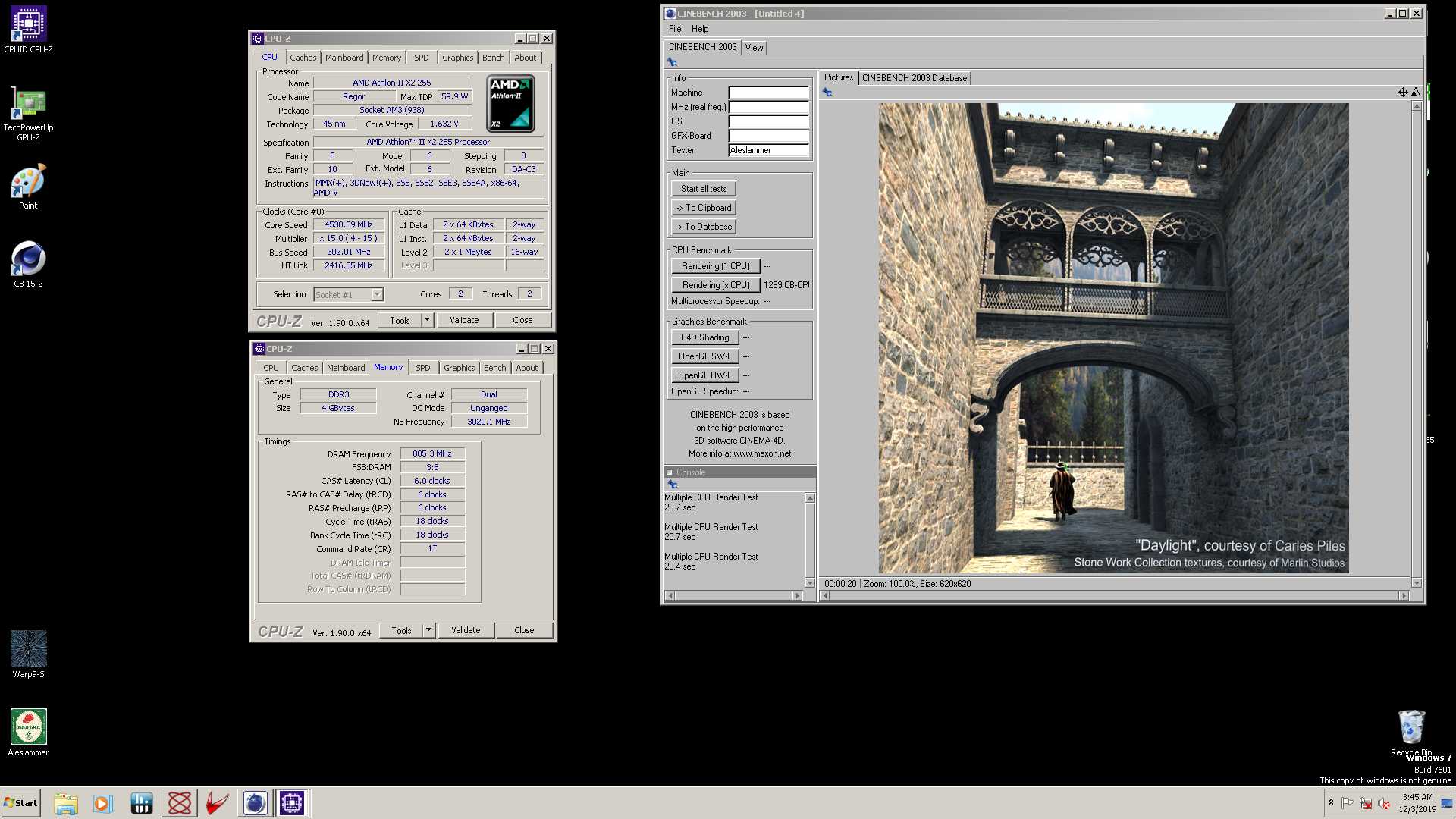Click Start all tests button
This screenshot has height=819, width=1456.
pos(703,189)
